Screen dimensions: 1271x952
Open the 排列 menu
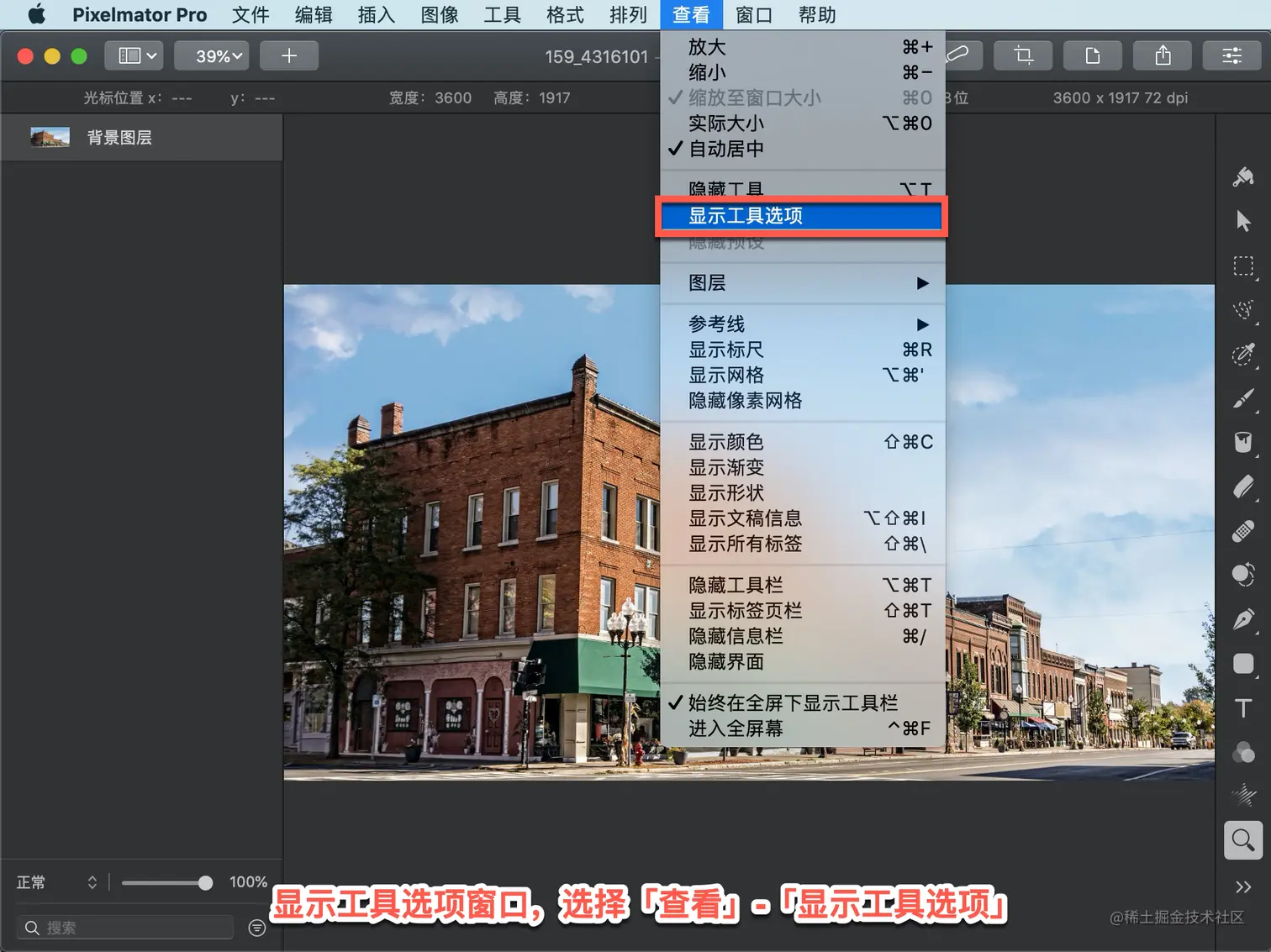628,14
